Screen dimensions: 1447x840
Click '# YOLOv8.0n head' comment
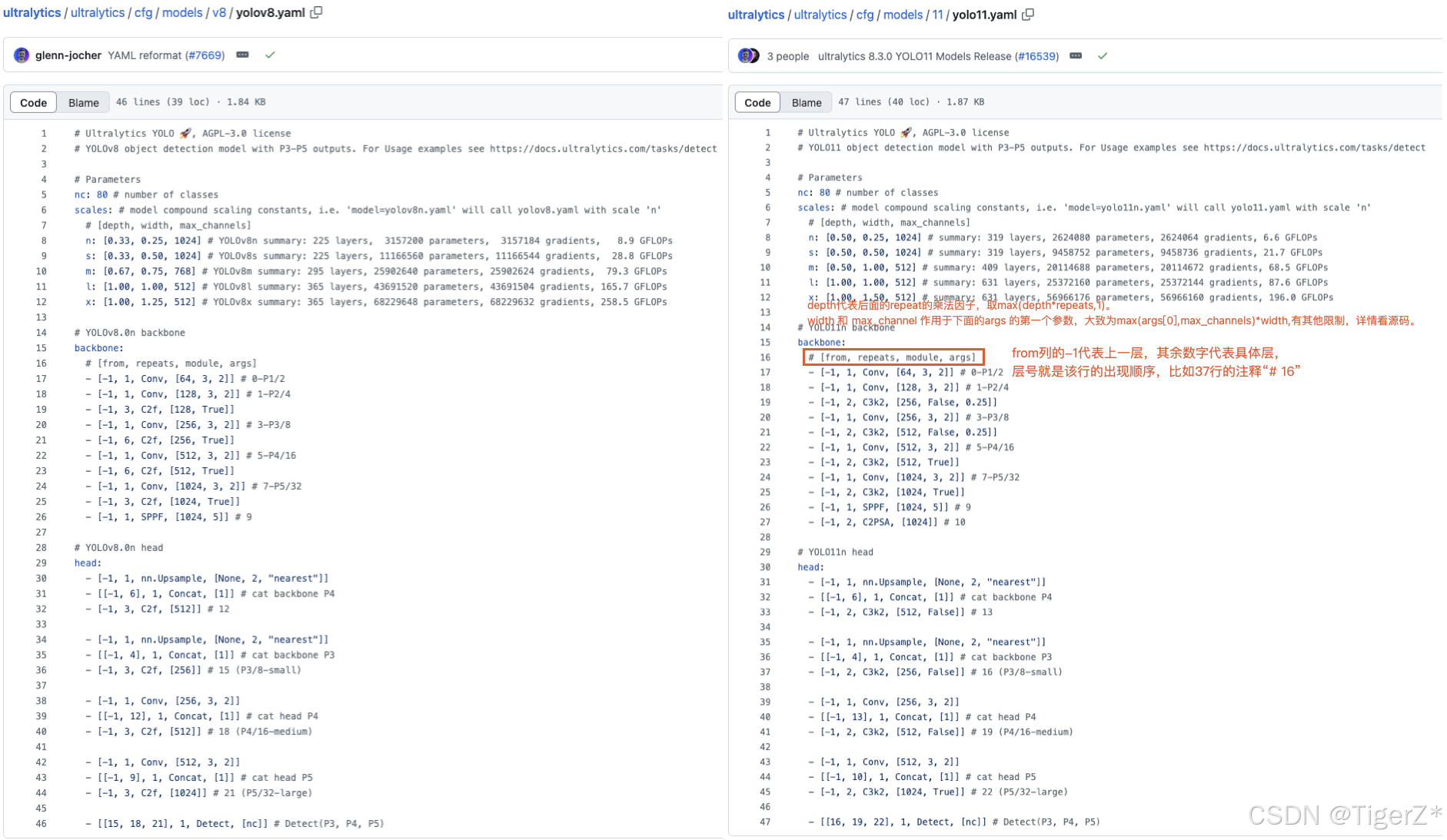click(118, 548)
